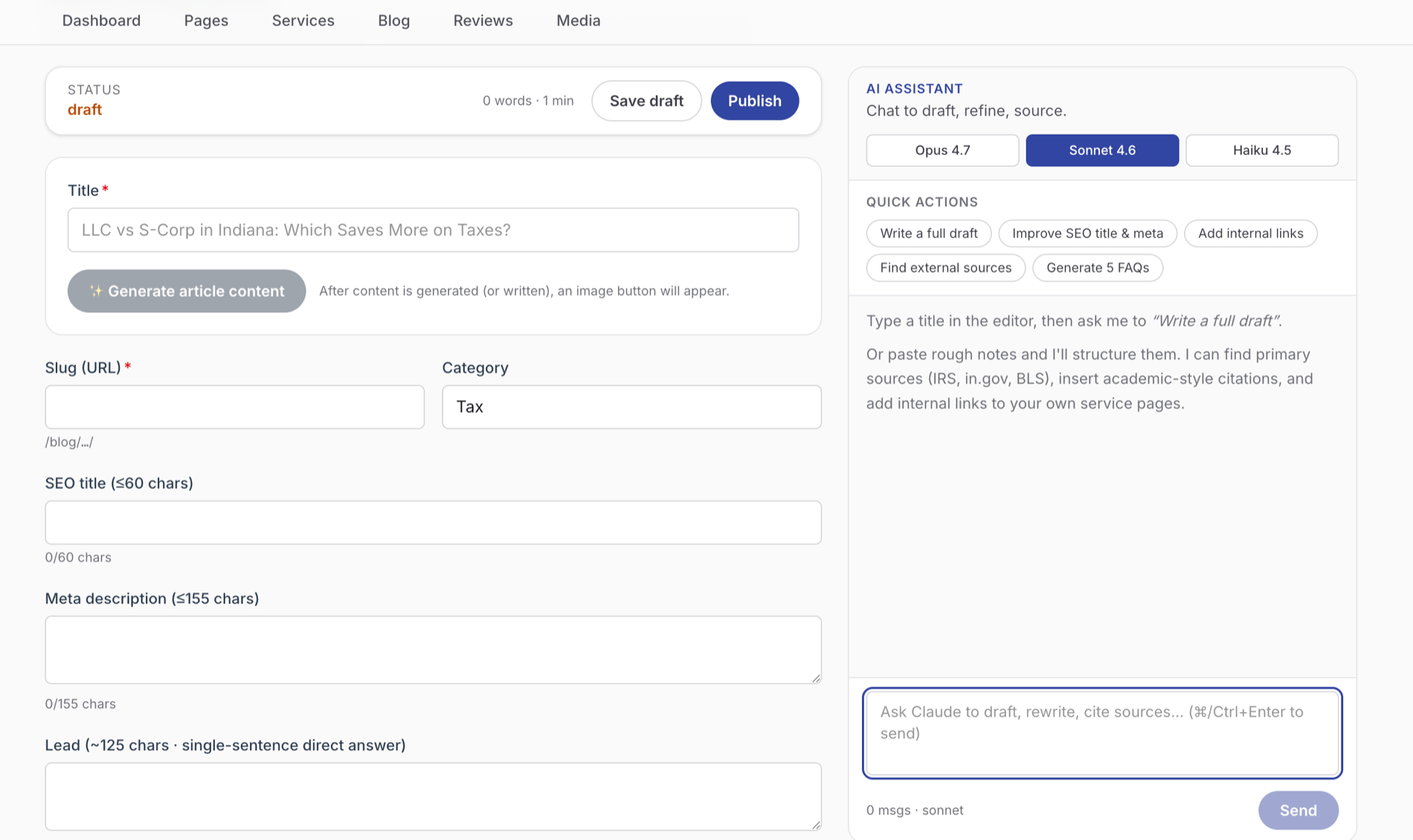Click the sparkle icon on Generate button
Image resolution: width=1413 pixels, height=840 pixels.
[x=95, y=291]
